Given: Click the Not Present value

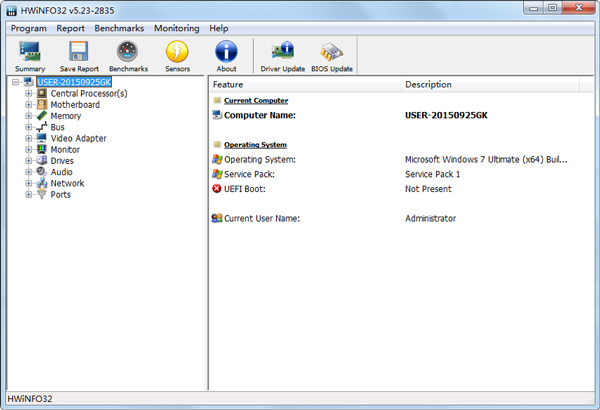Looking at the screenshot, I should click(x=428, y=189).
